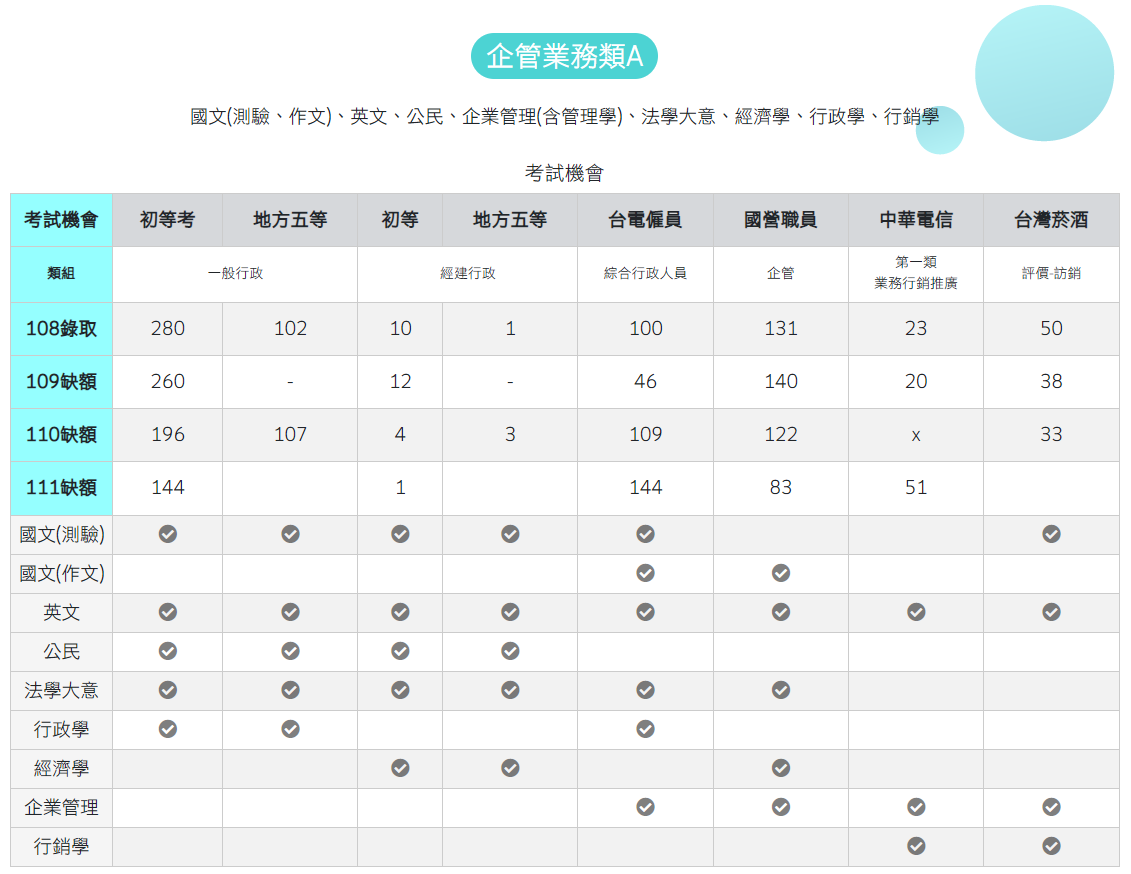1131x874 pixels.
Task: Click the value 260 in 109缺額 row
Action: 168,381
